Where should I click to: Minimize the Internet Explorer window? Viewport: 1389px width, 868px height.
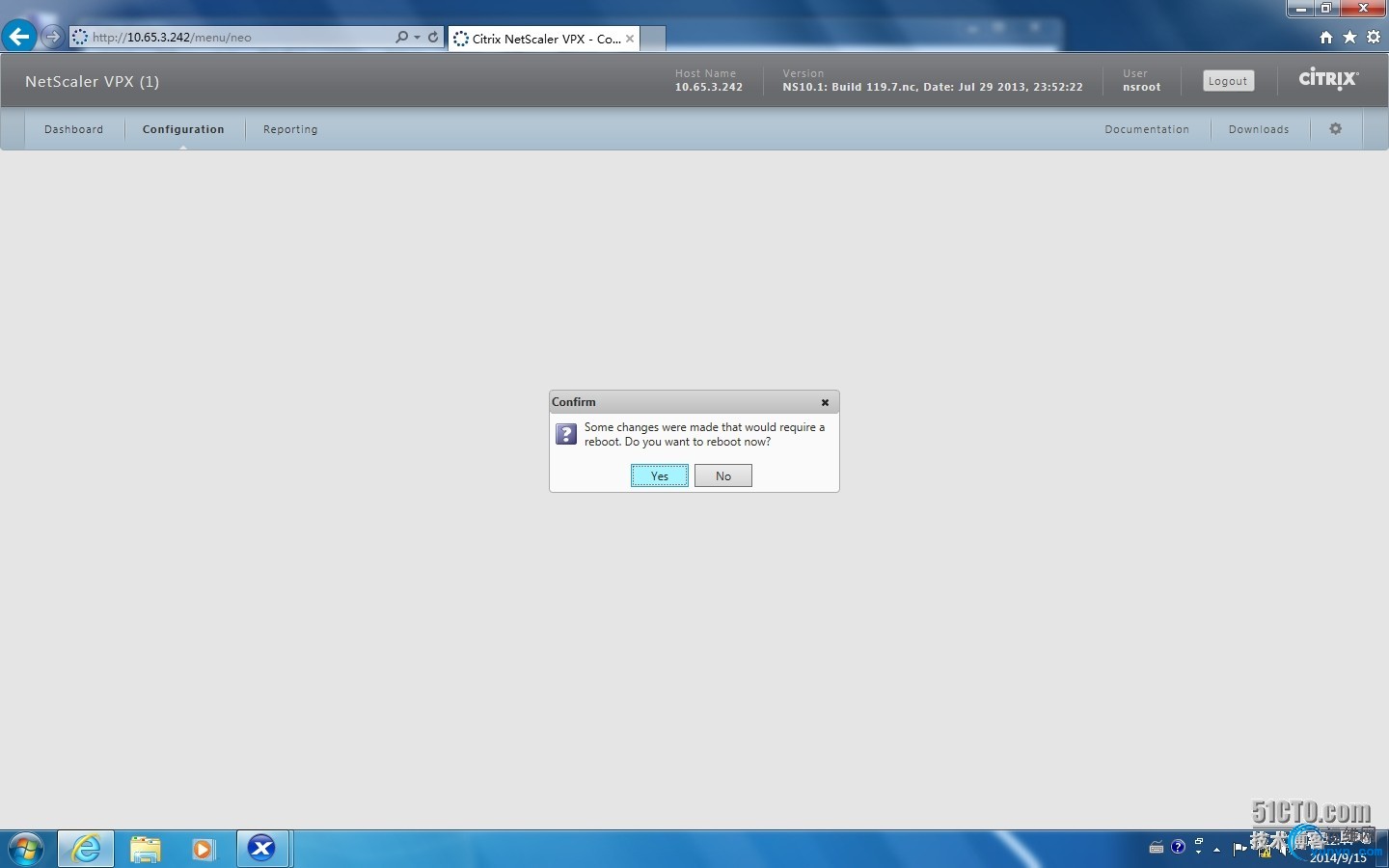1301,9
